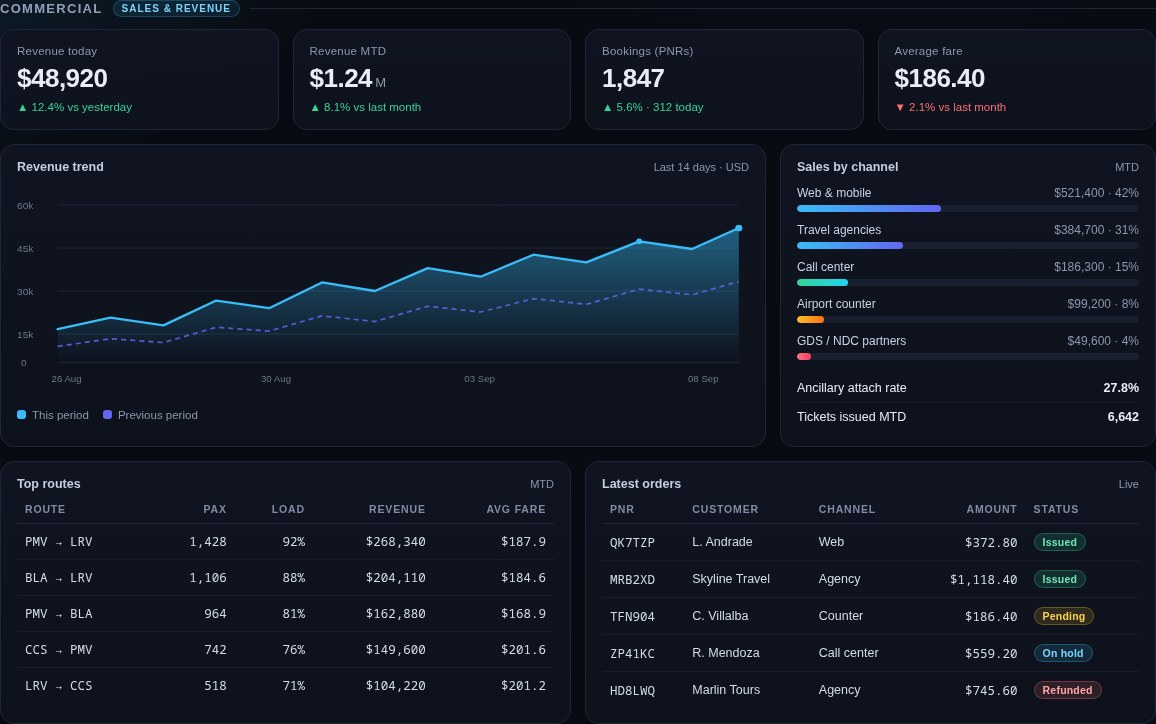1156x724 pixels.
Task: Click the Travel agencies progress bar
Action: pyautogui.click(x=967, y=246)
